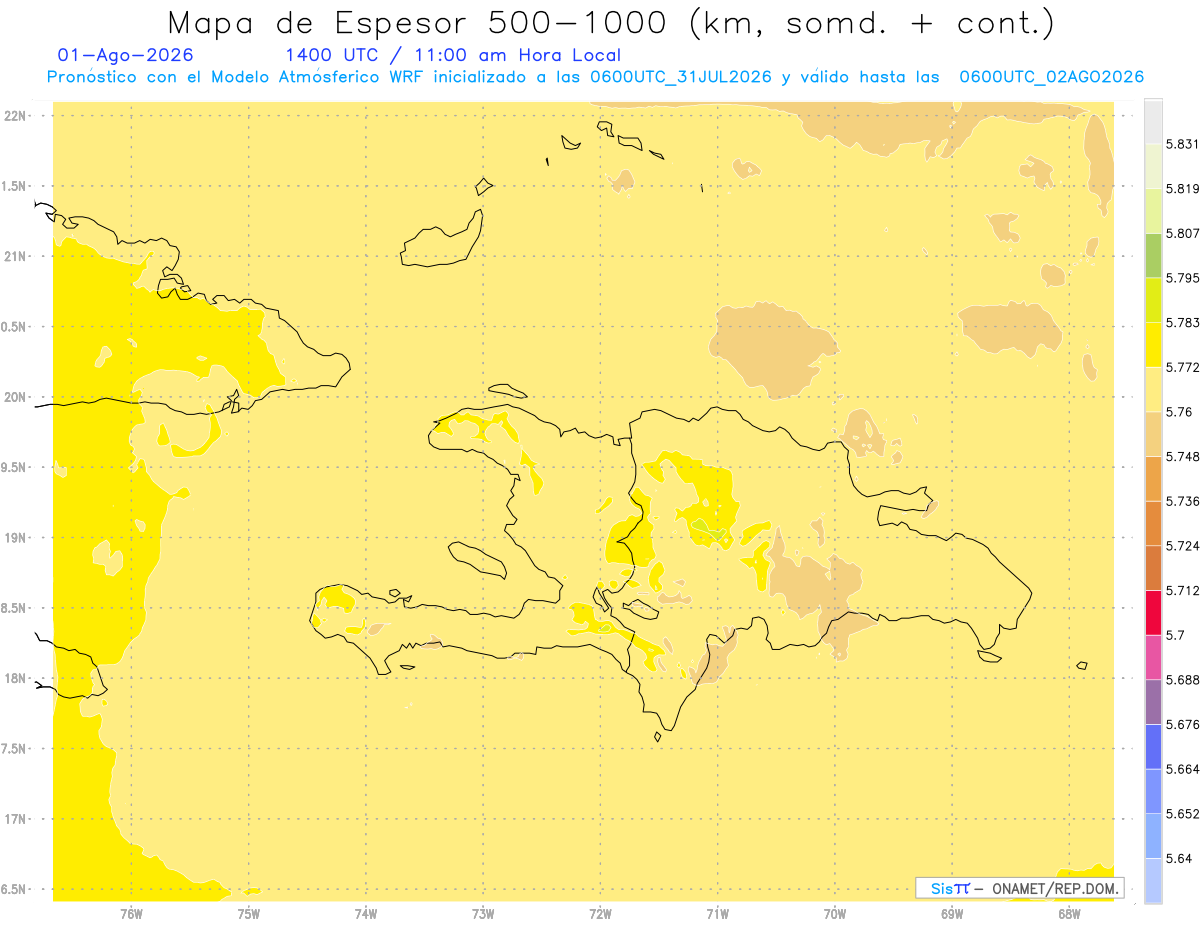Click the 0.5N latitude label
Screen dimensions: 1200x927
click(x=15, y=327)
